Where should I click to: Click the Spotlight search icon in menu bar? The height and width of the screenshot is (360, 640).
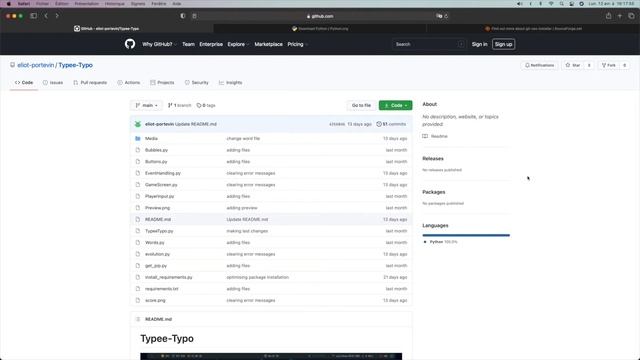tap(562, 4)
